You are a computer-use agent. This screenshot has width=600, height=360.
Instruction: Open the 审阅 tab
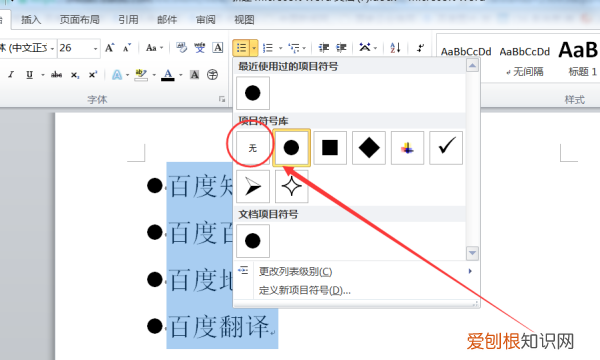coord(205,20)
